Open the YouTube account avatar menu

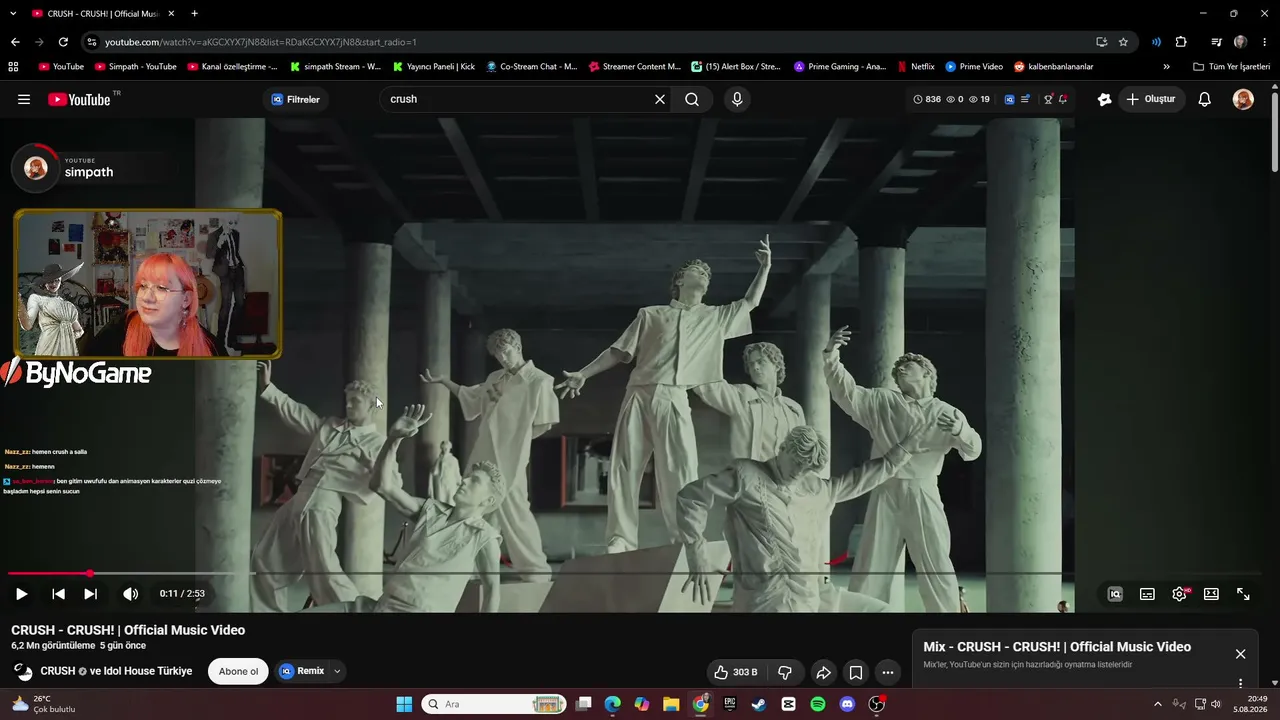pyautogui.click(x=1243, y=99)
